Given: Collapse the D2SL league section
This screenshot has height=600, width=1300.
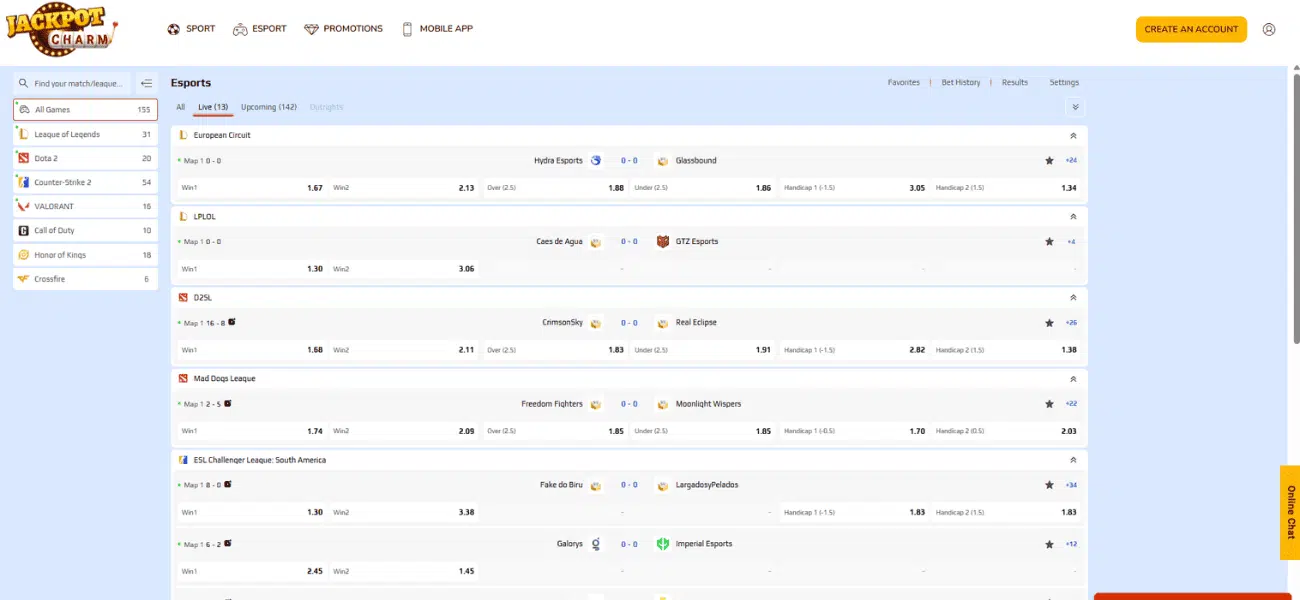Looking at the screenshot, I should point(1073,297).
